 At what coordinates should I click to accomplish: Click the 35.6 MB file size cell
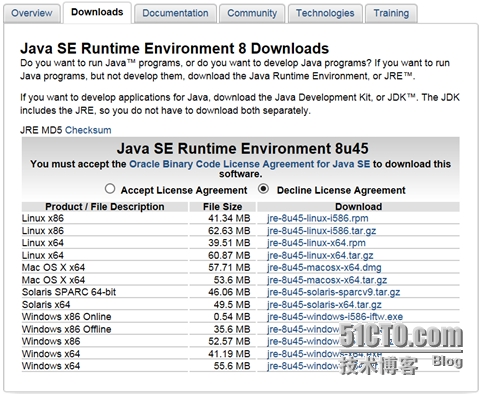232,329
